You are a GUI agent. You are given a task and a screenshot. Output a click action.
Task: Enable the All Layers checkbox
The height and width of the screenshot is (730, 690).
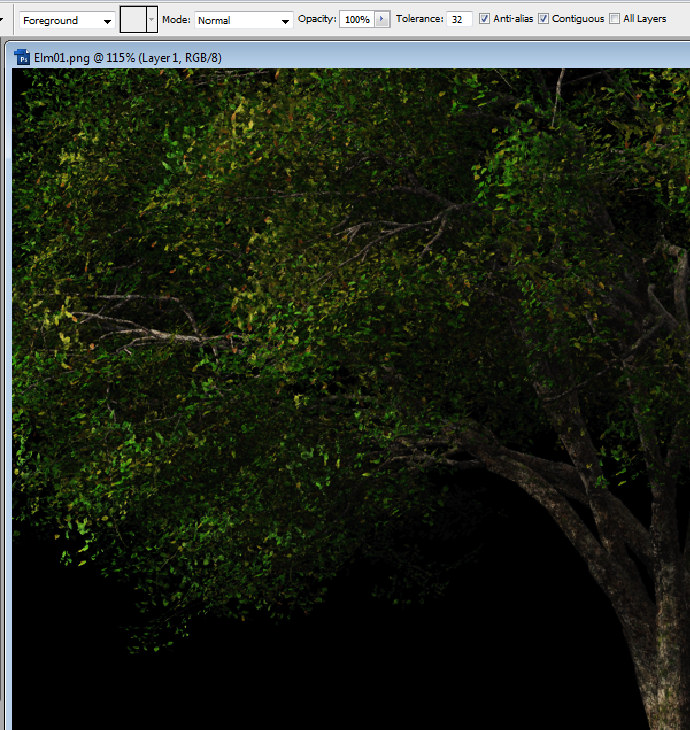click(x=615, y=19)
